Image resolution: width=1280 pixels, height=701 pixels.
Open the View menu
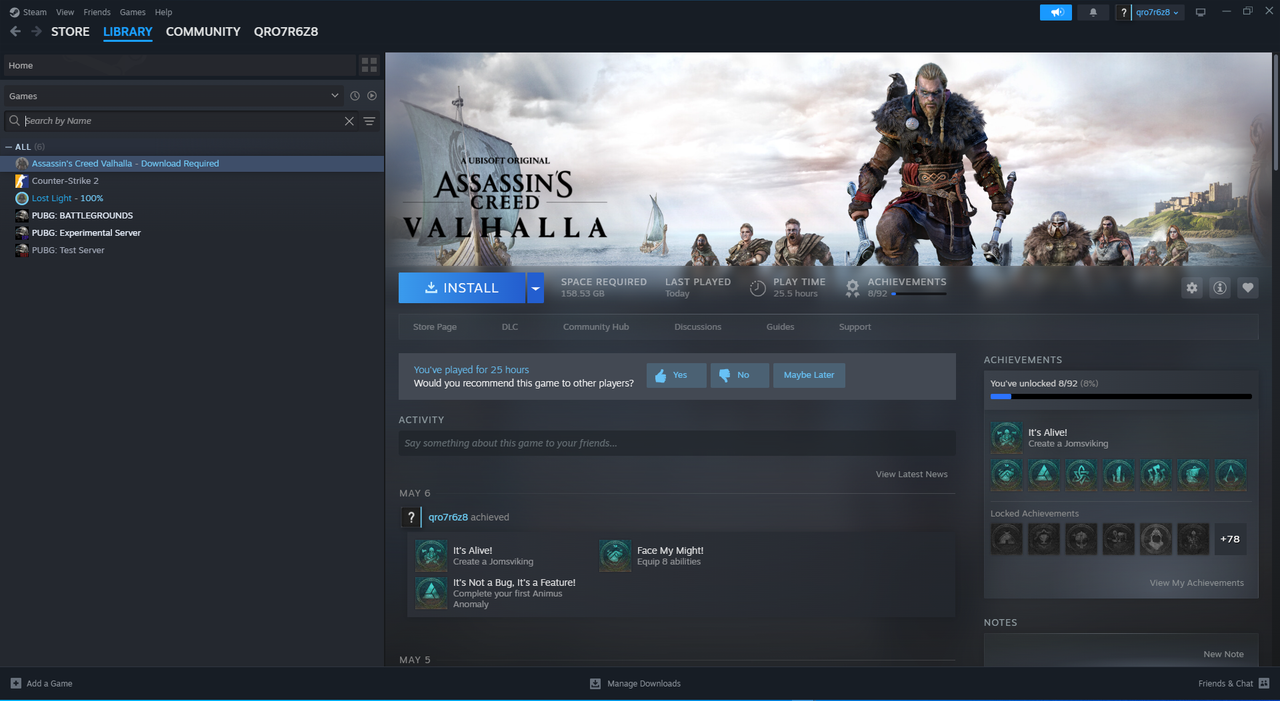(65, 12)
